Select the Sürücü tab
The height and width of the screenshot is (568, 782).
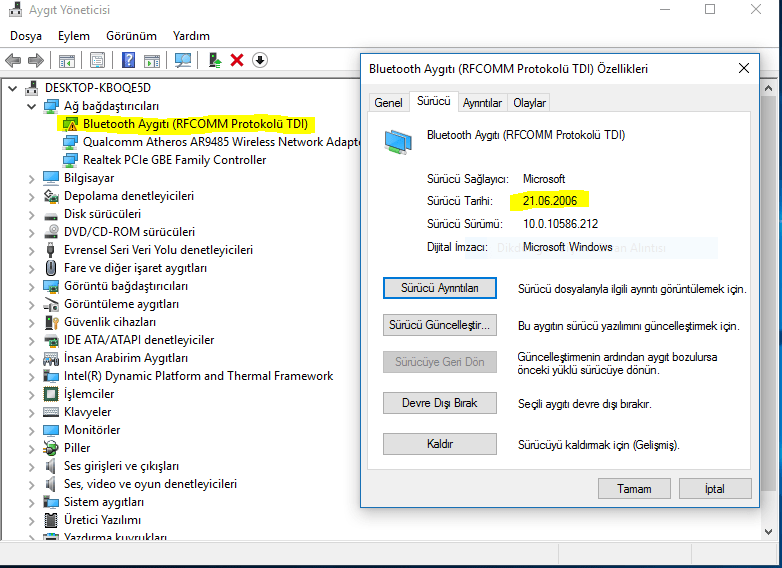pyautogui.click(x=433, y=101)
